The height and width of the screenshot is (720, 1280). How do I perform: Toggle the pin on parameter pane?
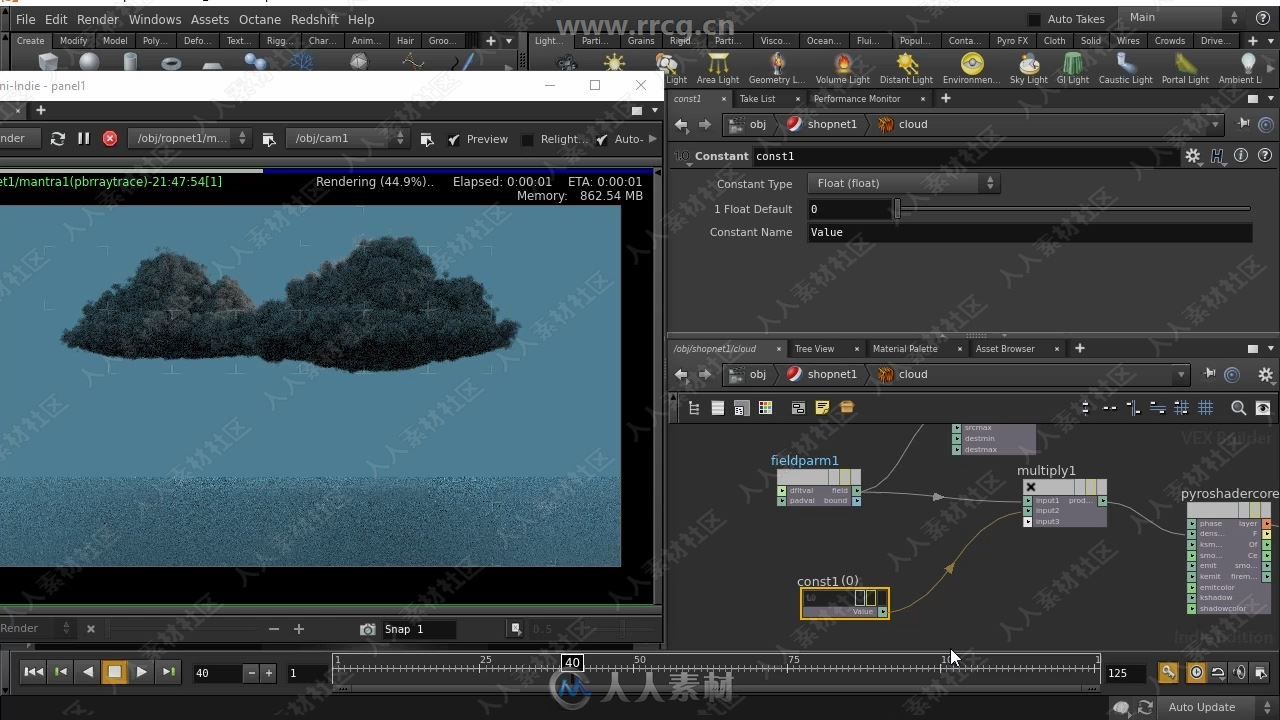pos(1244,124)
